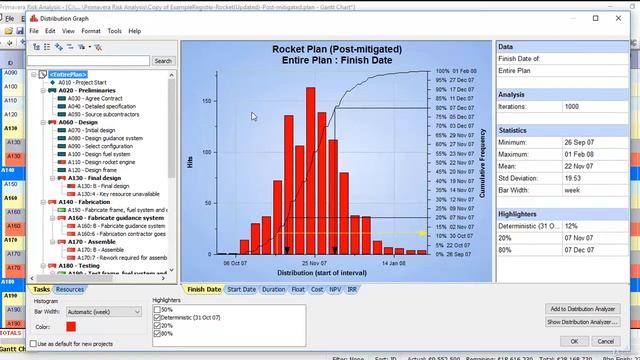Click the task filter toolbar icon

coord(81,47)
